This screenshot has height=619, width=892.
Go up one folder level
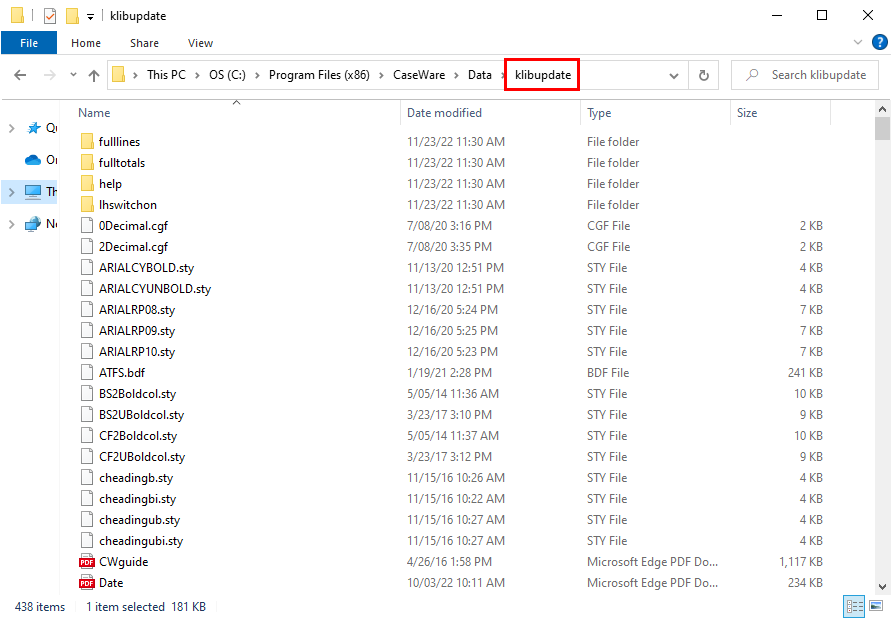click(x=94, y=75)
